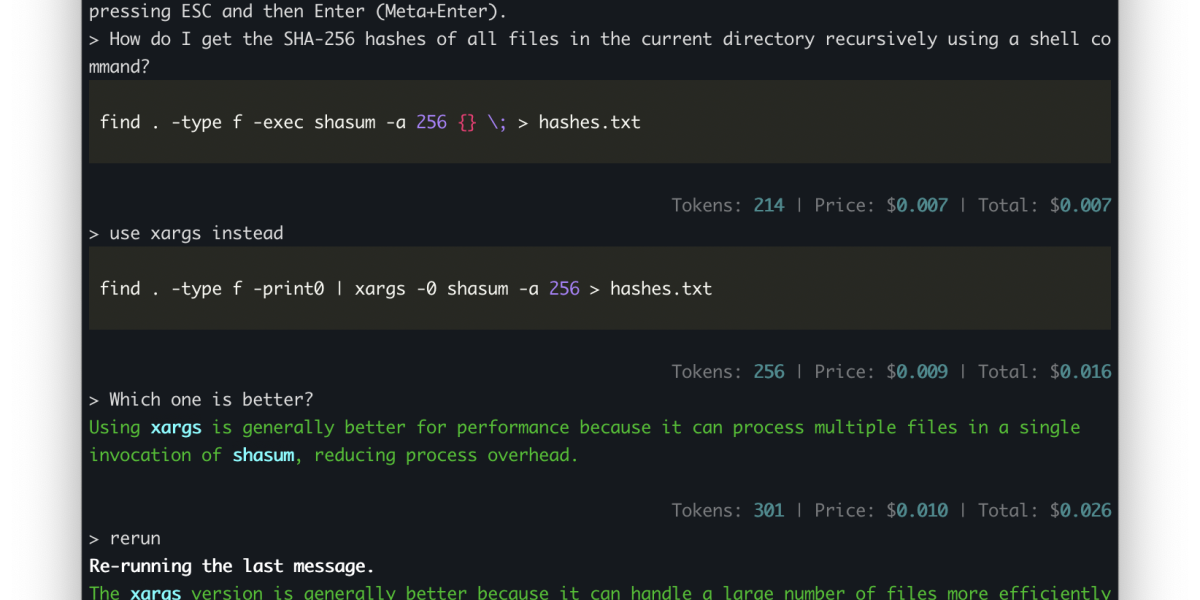1200x600 pixels.
Task: Click the pink '{}' braces in the find command
Action: click(467, 122)
